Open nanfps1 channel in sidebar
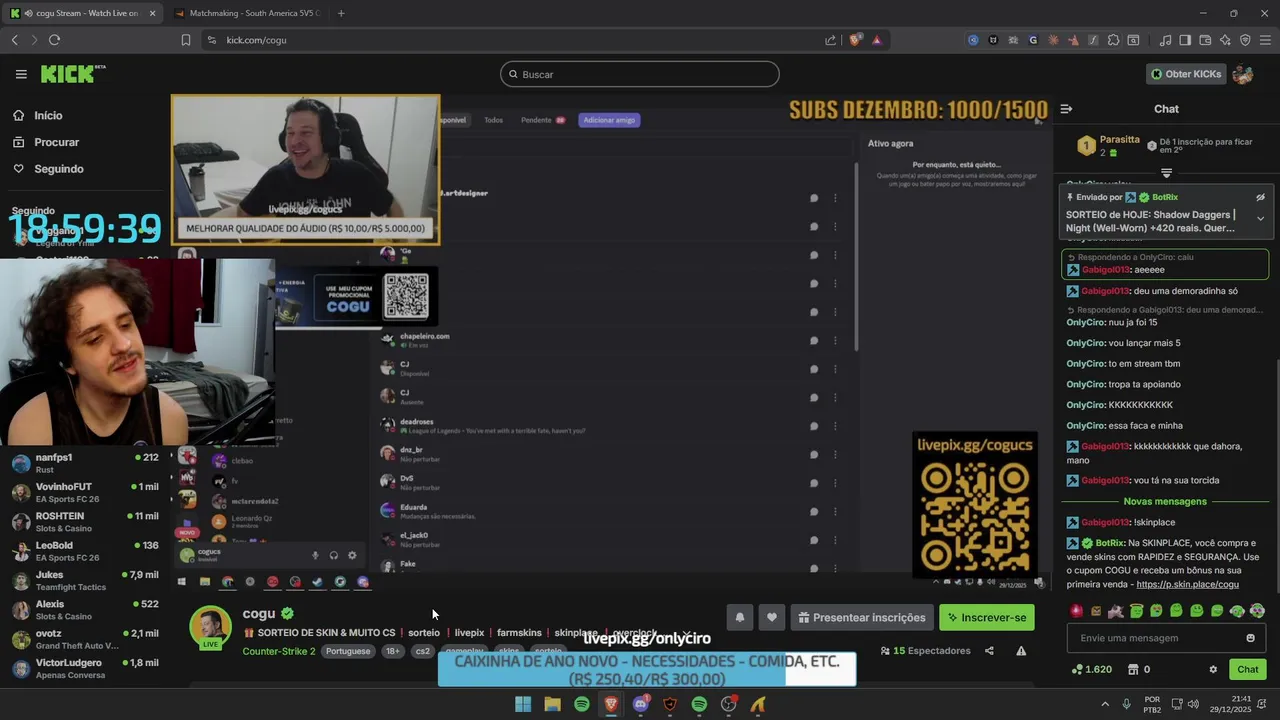 pyautogui.click(x=85, y=463)
